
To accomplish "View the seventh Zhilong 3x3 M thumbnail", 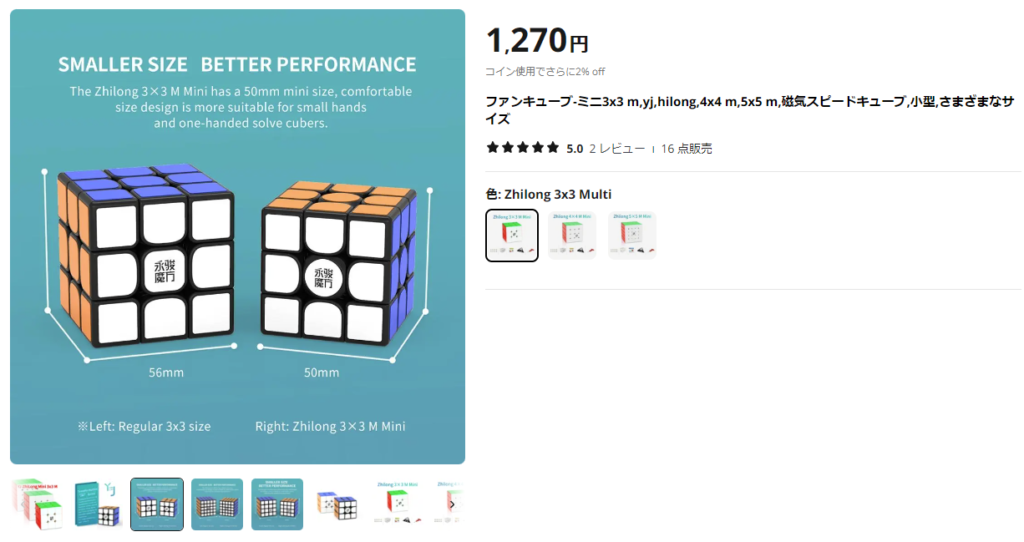I will point(397,504).
